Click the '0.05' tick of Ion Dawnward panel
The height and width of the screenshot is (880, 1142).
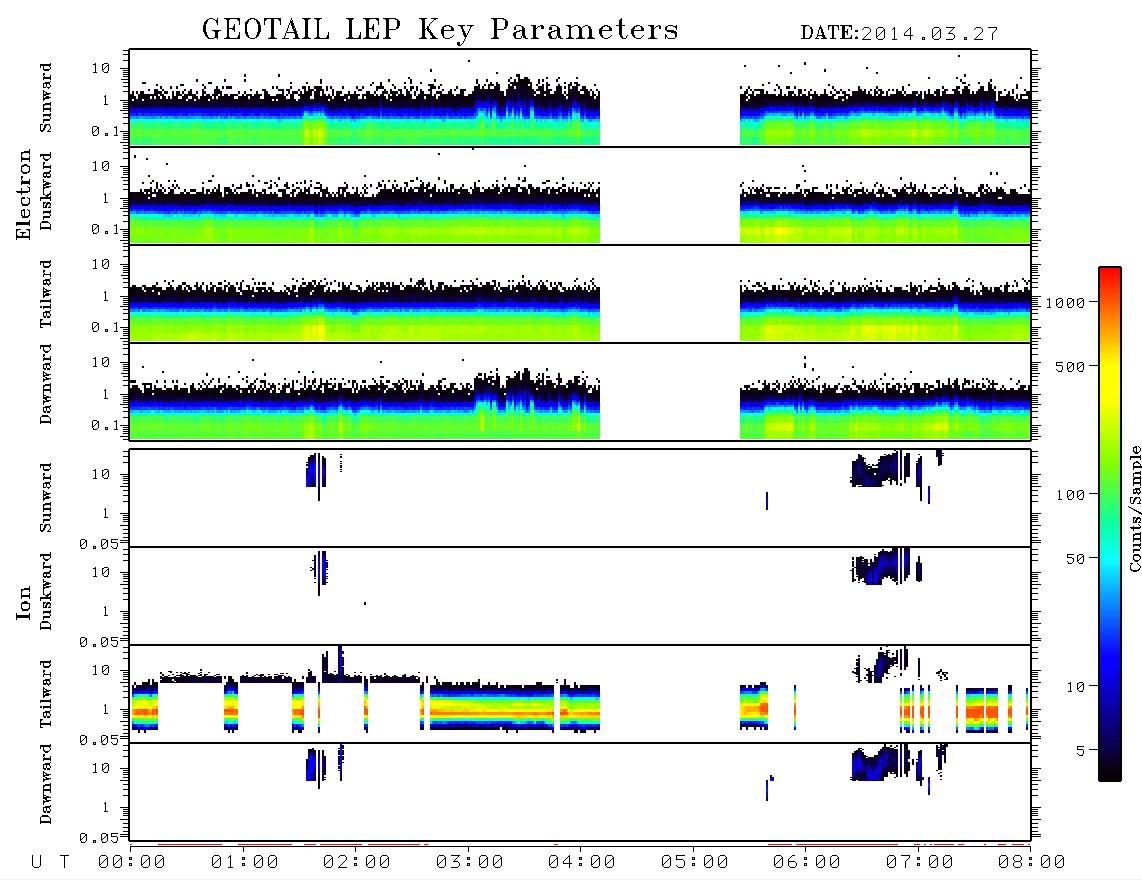pos(98,838)
